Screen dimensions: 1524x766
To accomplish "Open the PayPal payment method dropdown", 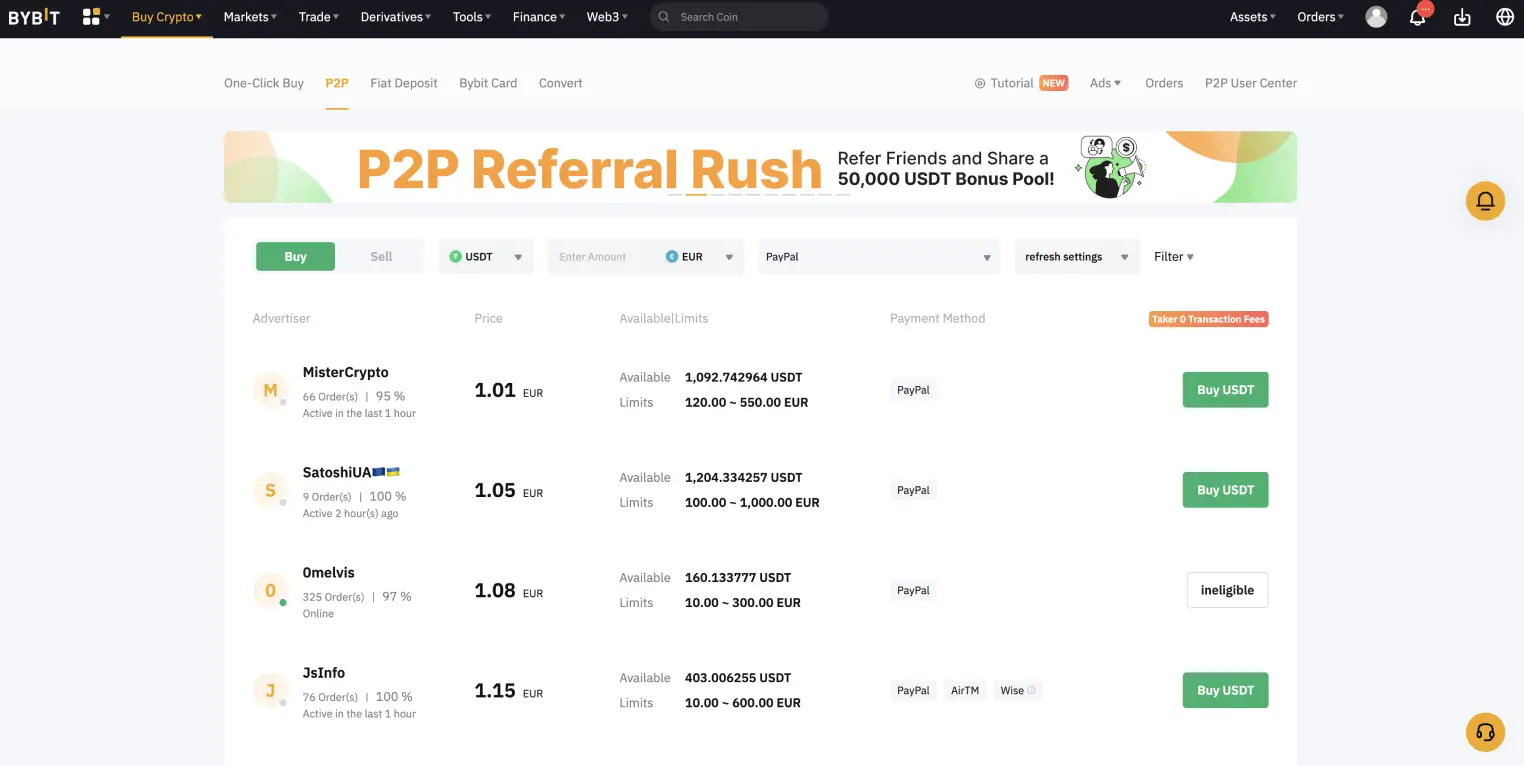I will (x=879, y=257).
